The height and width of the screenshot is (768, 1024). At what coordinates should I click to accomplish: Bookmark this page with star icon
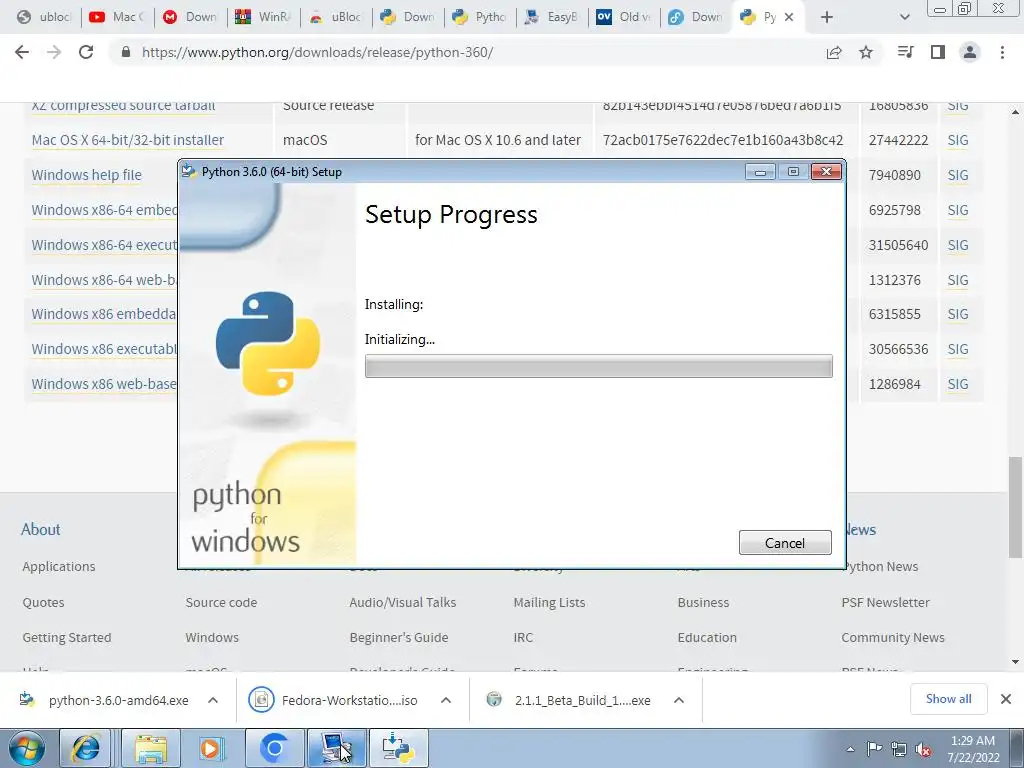[x=866, y=52]
